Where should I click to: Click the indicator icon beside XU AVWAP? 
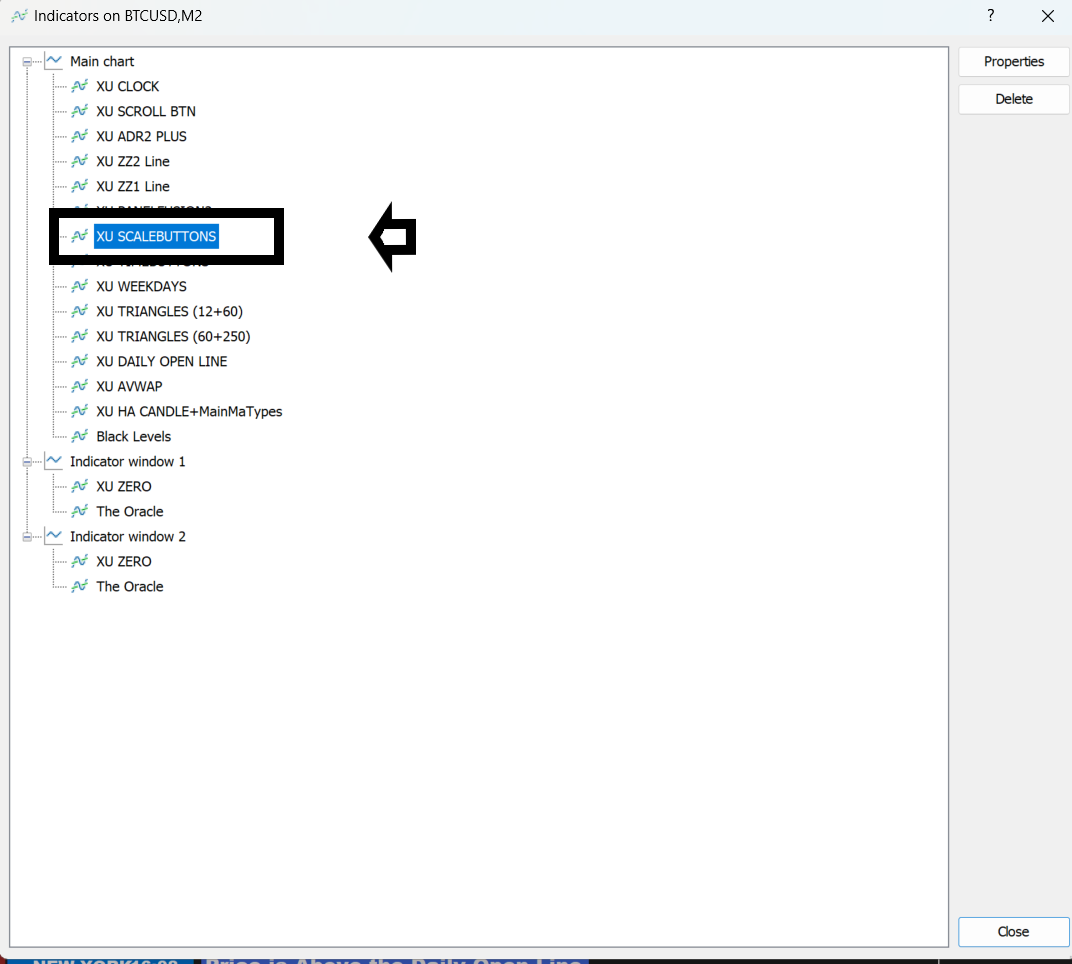(x=79, y=386)
